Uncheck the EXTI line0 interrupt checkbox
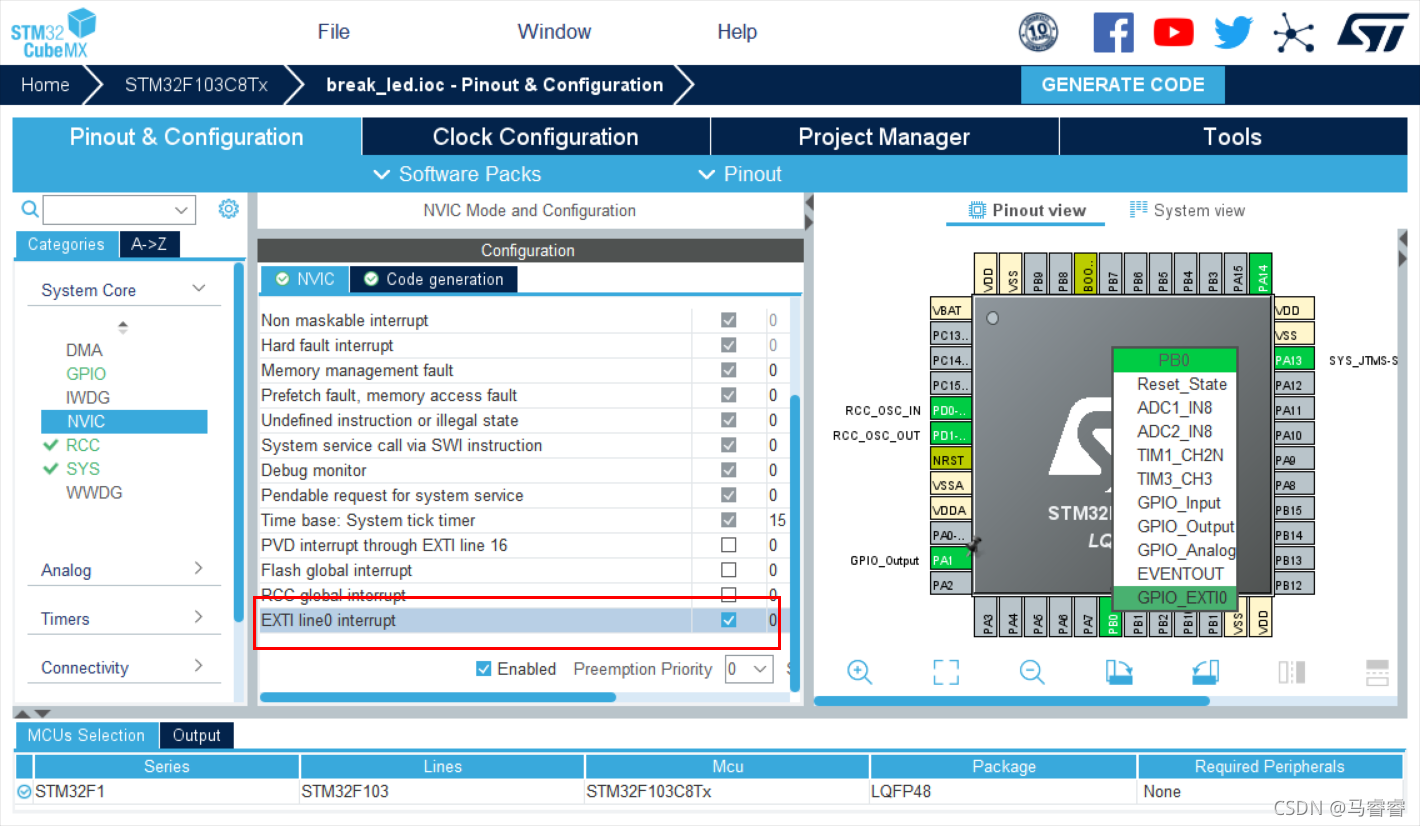This screenshot has width=1420, height=826. coord(728,620)
